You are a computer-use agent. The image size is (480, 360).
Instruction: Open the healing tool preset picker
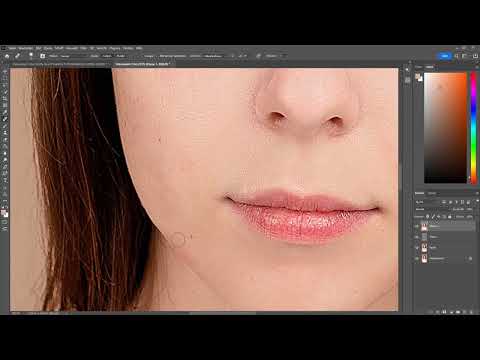tap(17, 56)
